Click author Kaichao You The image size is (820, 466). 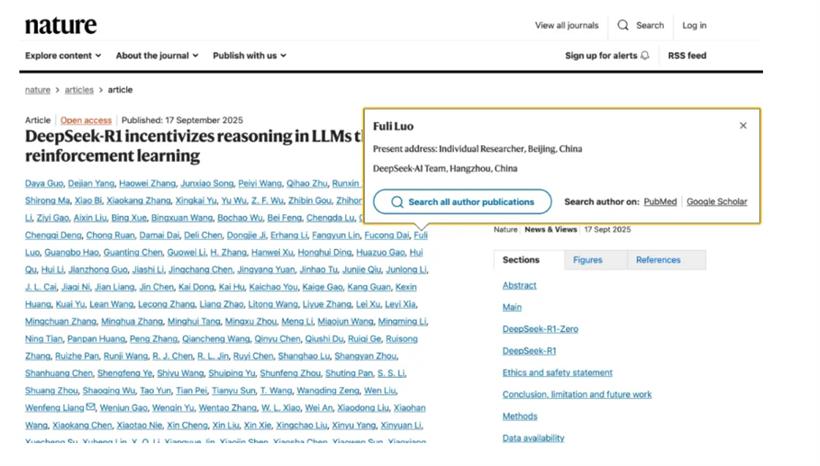273,287
